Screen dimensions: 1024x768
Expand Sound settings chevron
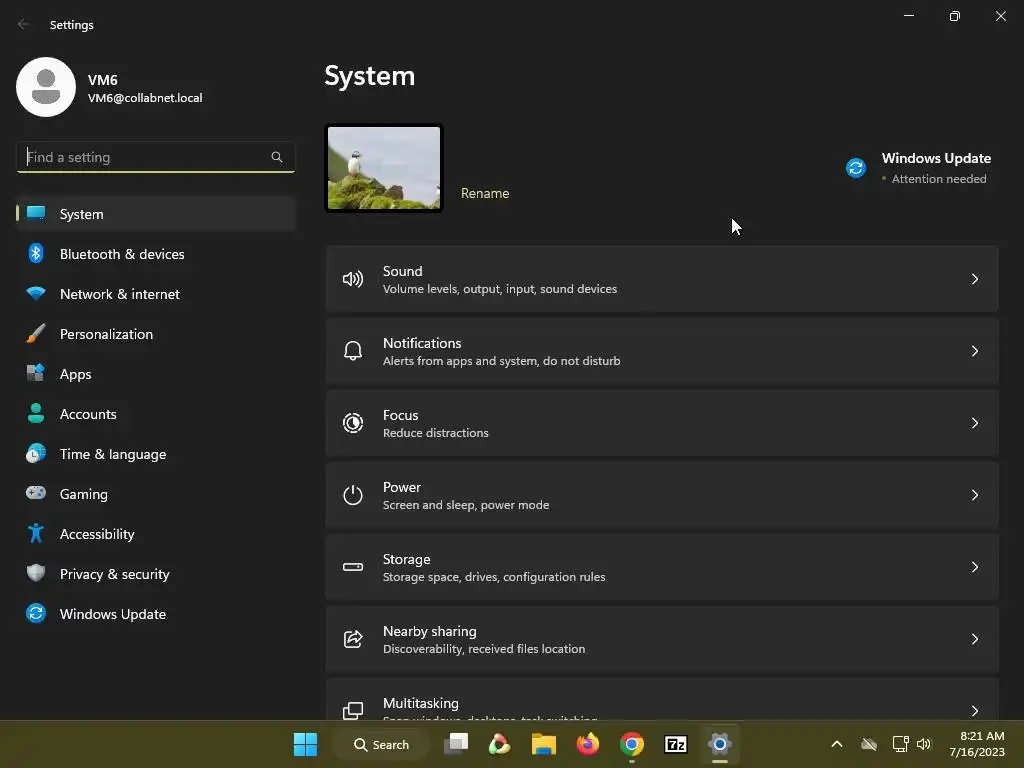974,280
